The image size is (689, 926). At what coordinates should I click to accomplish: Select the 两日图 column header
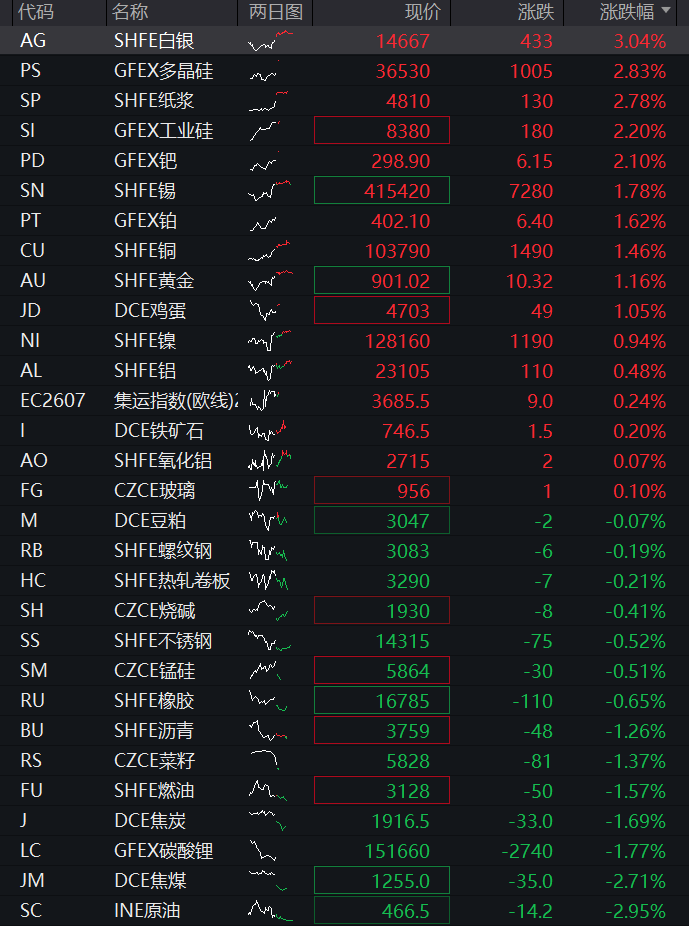tap(276, 12)
